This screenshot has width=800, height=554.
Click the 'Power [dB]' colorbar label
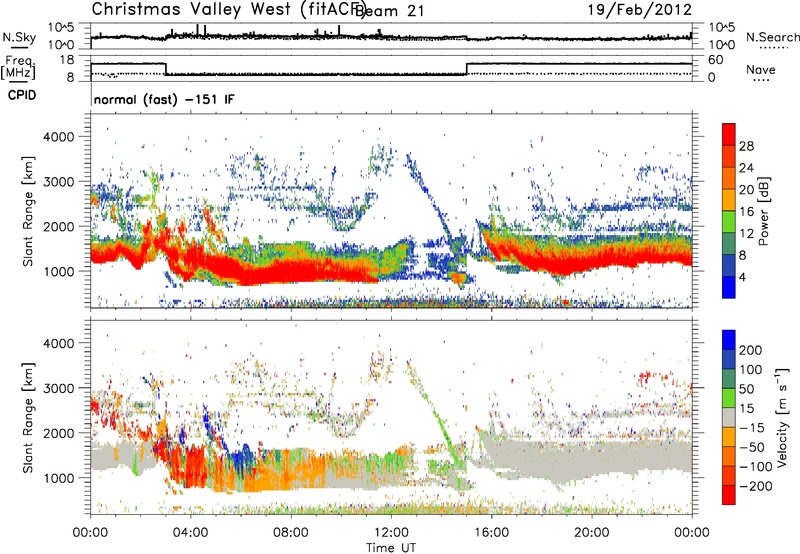tap(763, 211)
